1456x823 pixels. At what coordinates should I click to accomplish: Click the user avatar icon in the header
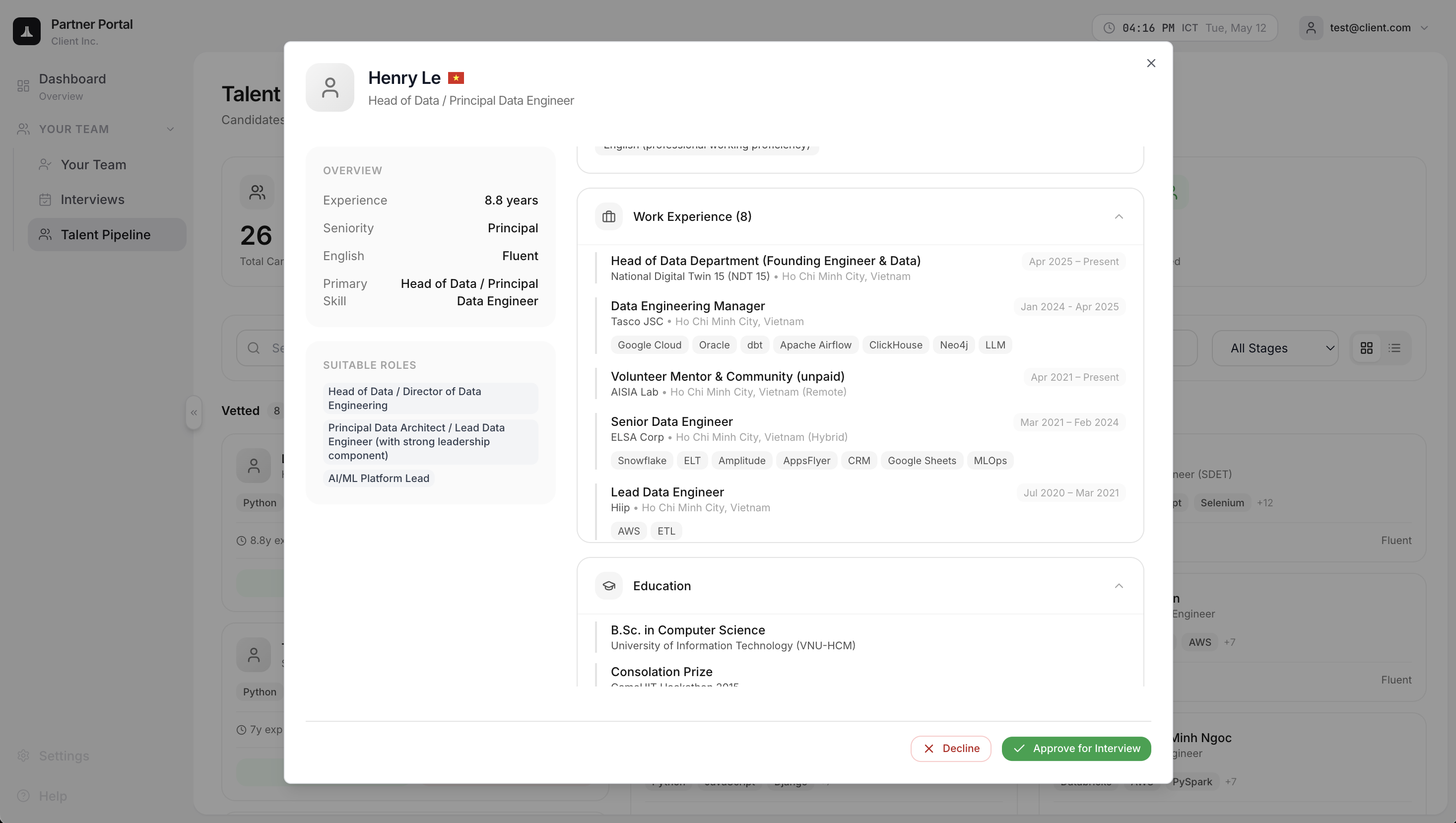(1311, 28)
